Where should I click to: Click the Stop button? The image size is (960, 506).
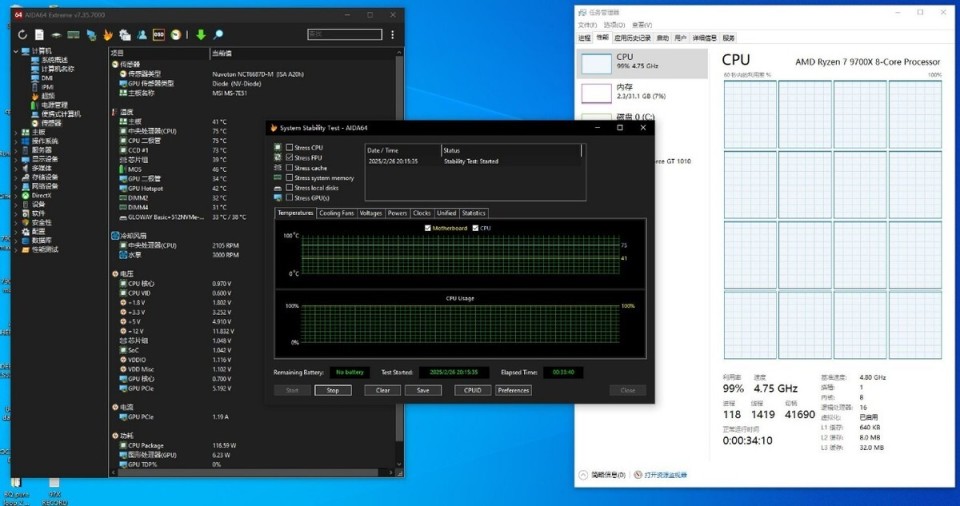(x=332, y=390)
